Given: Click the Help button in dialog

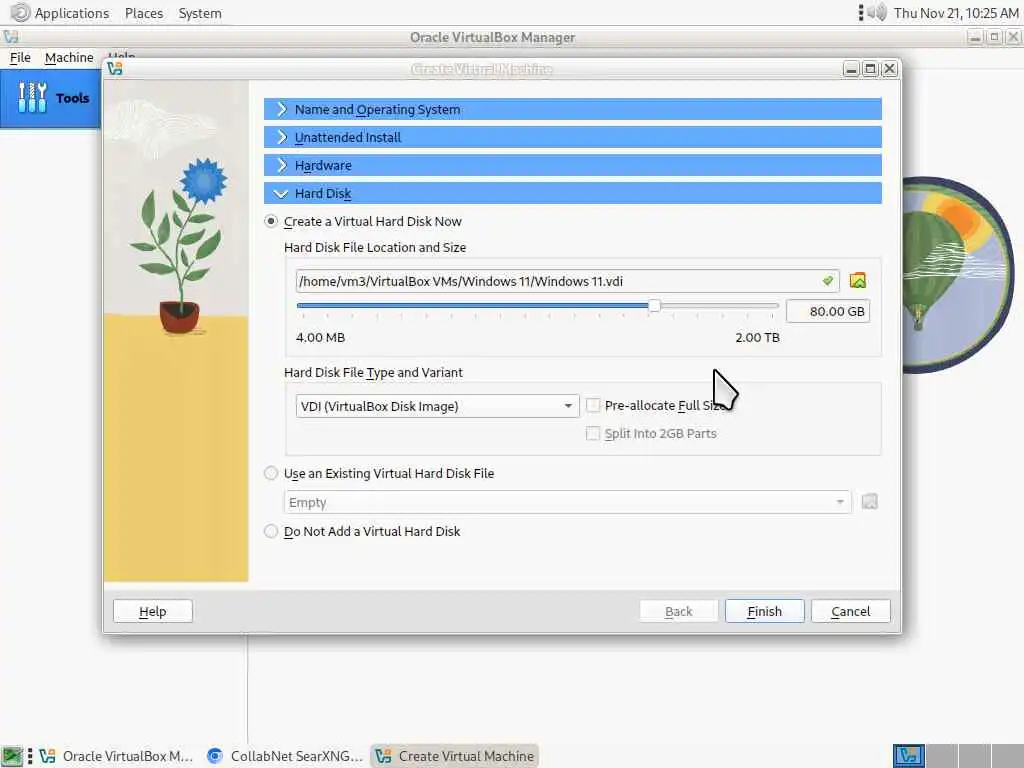Looking at the screenshot, I should tap(153, 611).
